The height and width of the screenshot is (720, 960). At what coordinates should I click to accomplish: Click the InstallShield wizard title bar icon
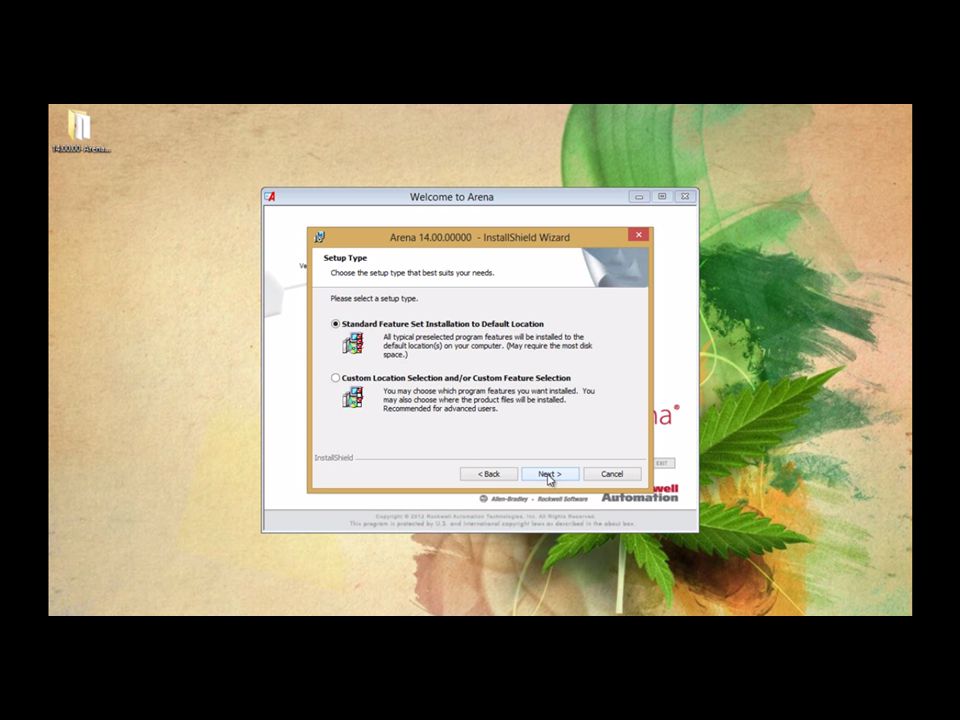[x=320, y=237]
